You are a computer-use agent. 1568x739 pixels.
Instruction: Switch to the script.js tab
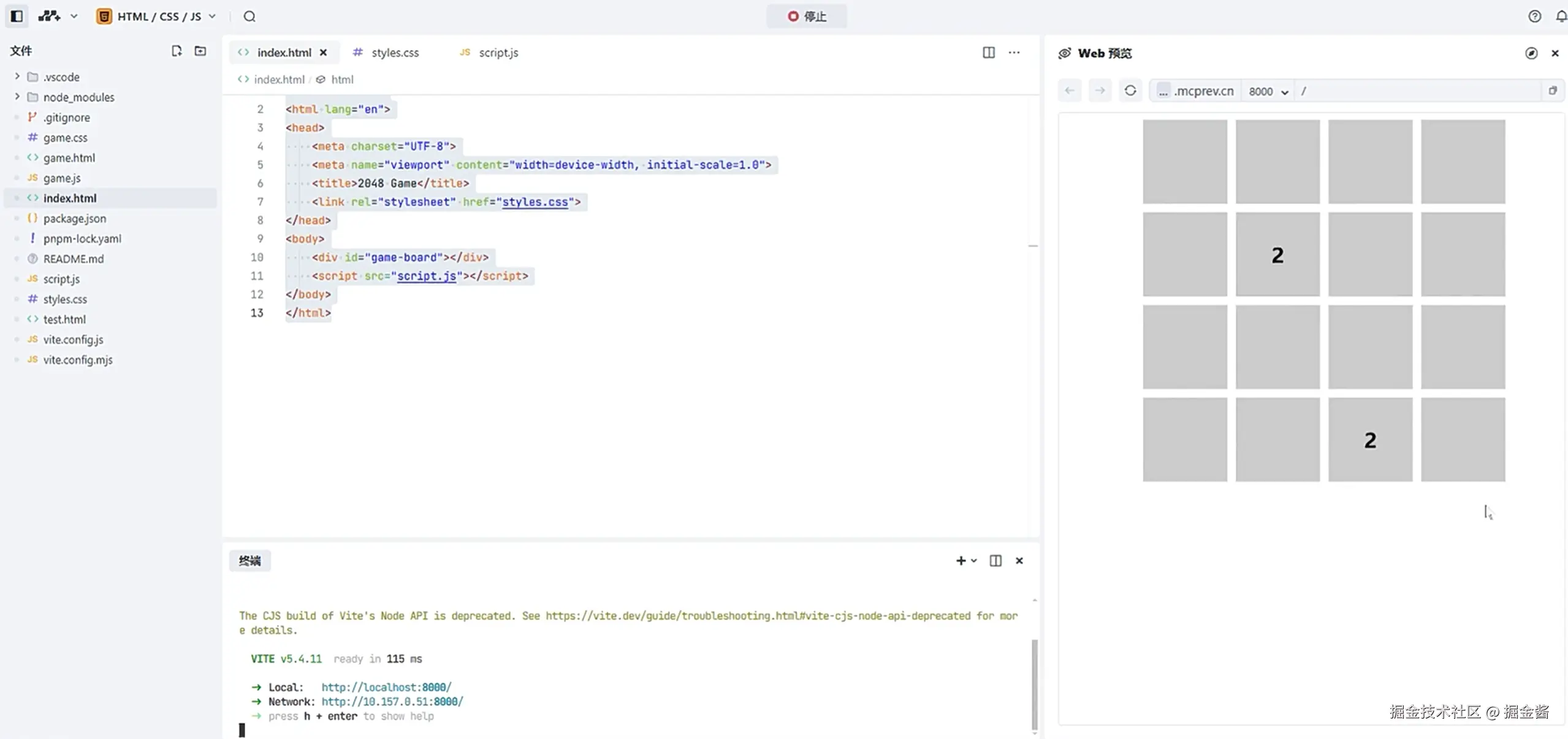(498, 53)
